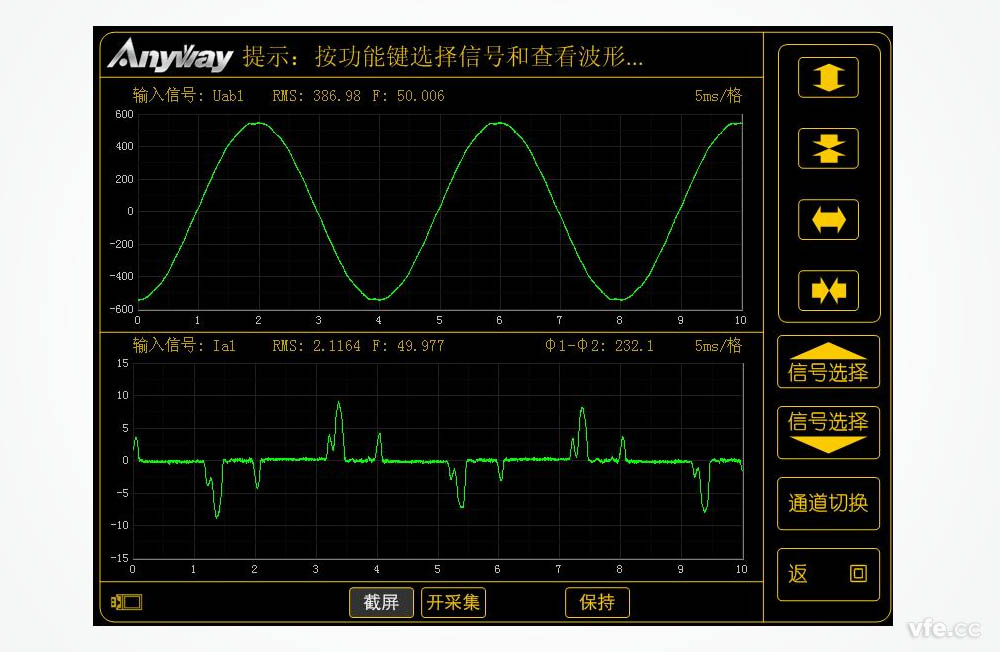Start acquisition with the 开采集 button
1000x652 pixels.
[454, 602]
